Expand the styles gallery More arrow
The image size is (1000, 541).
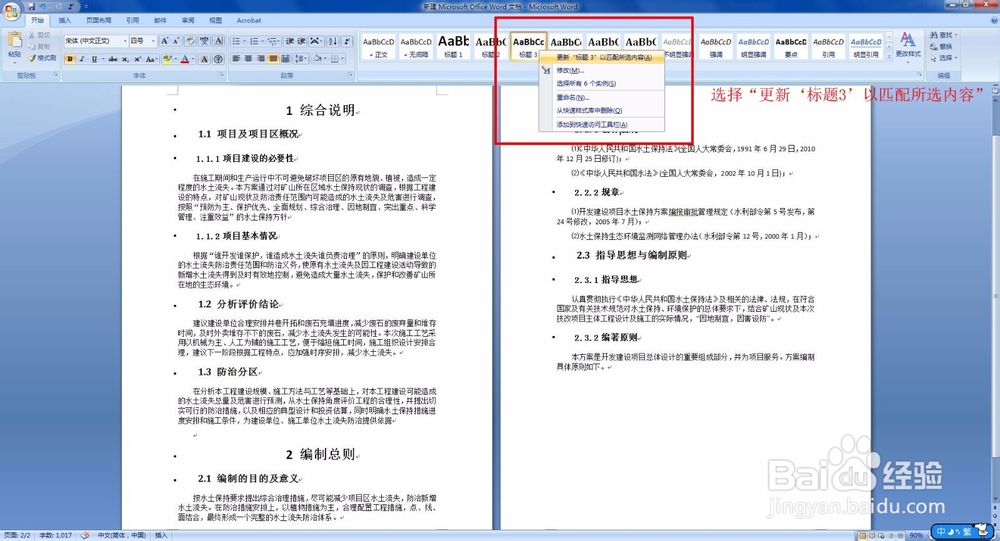(x=889, y=56)
